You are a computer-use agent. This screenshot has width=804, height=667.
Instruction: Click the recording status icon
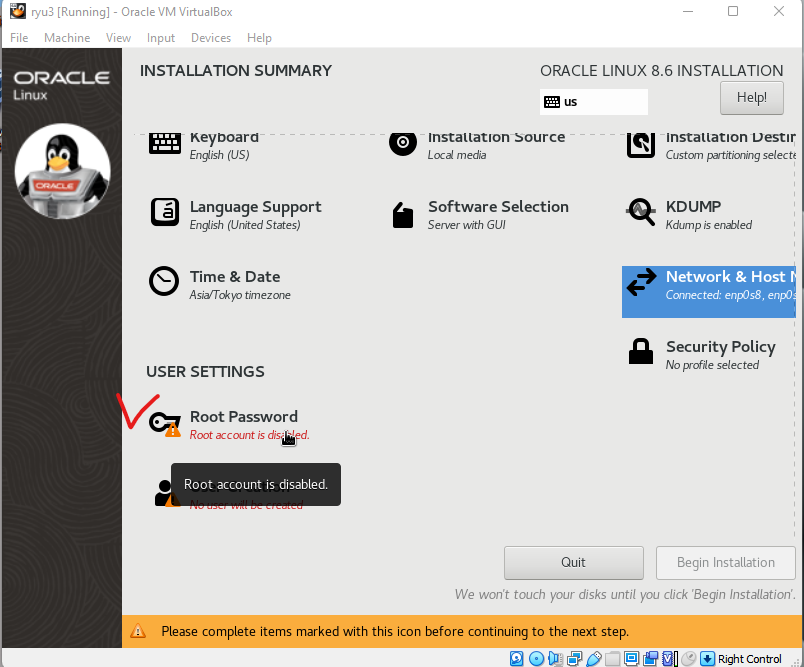tap(650, 658)
